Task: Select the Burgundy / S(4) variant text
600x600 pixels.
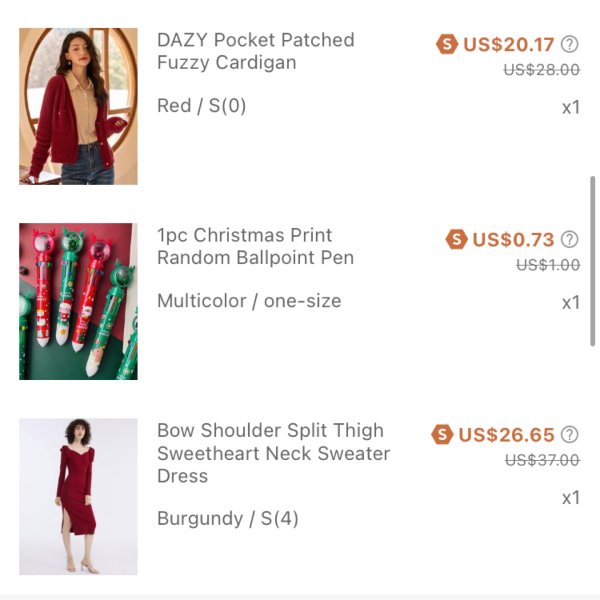Action: (x=228, y=519)
